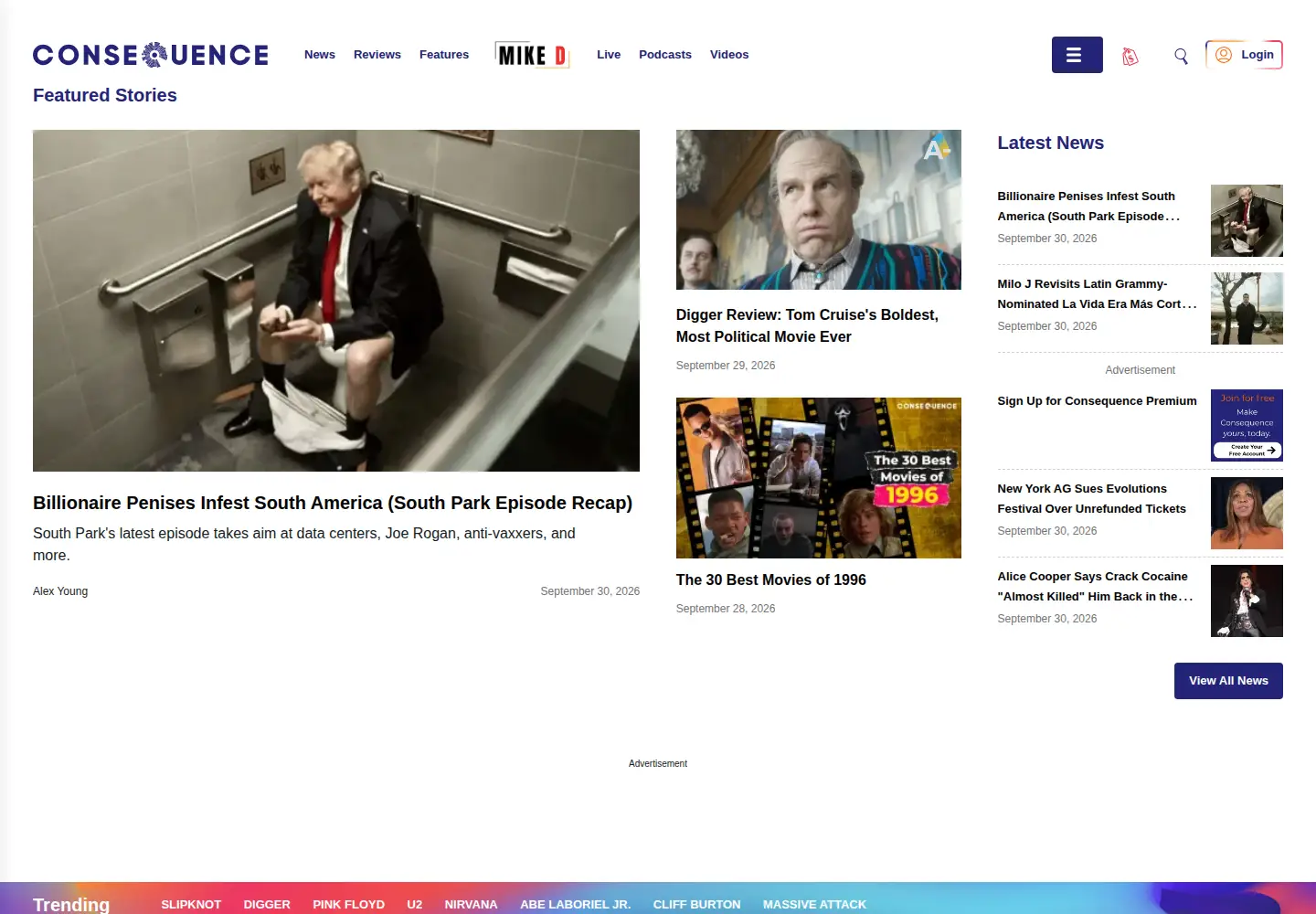
Task: Open the Features menu item
Action: point(444,55)
